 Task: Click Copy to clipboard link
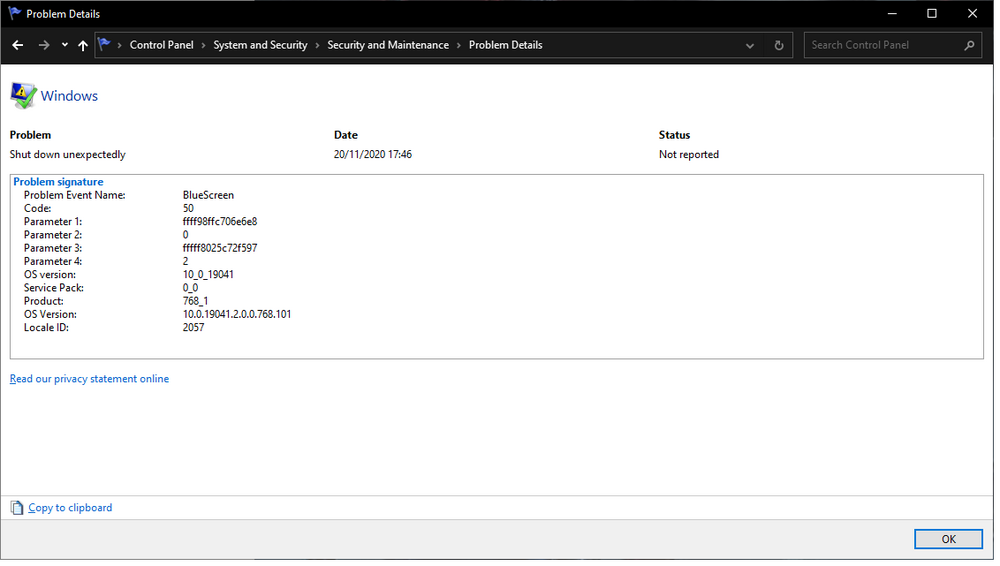(x=71, y=510)
